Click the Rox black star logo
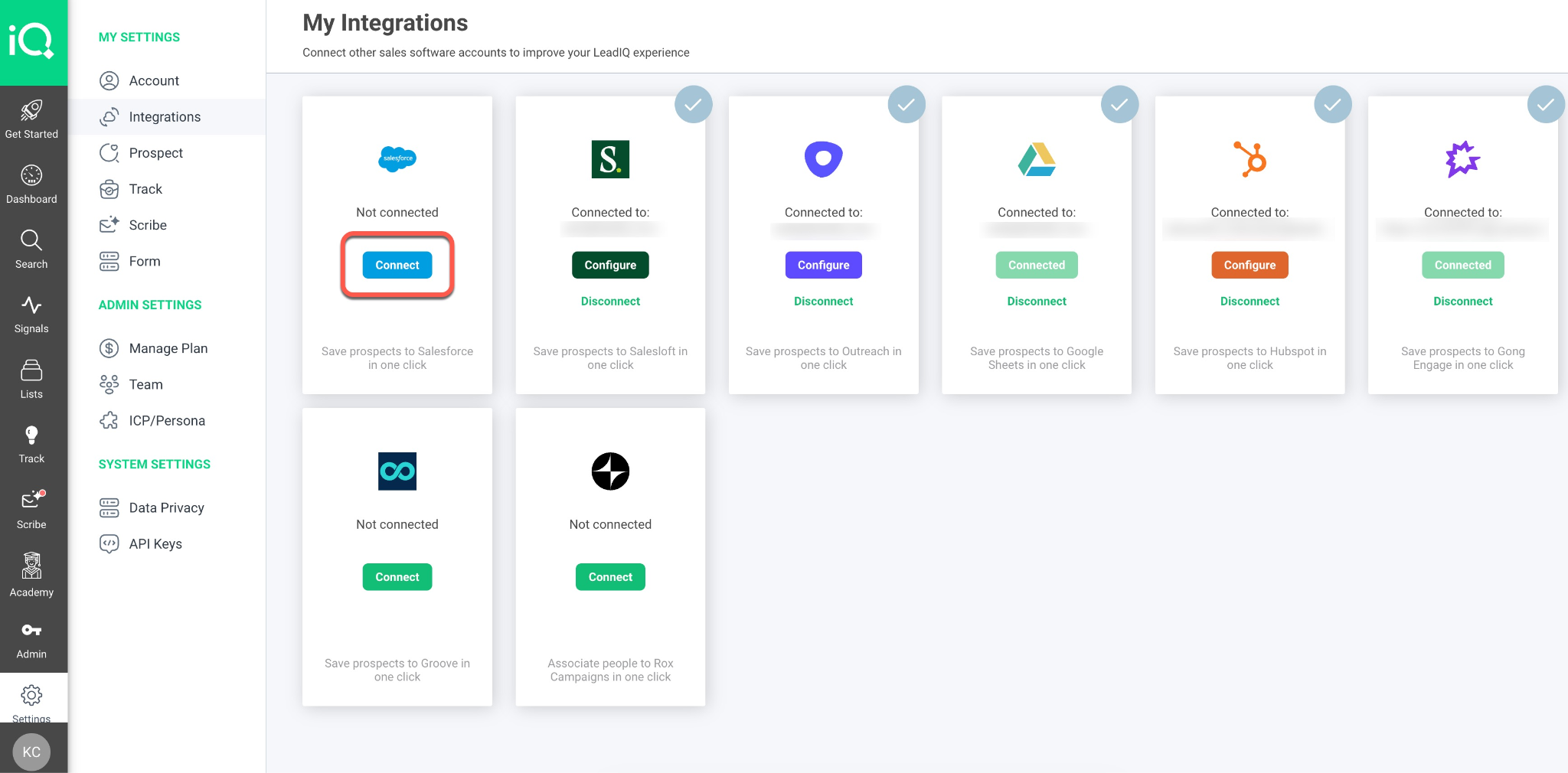 coord(610,471)
